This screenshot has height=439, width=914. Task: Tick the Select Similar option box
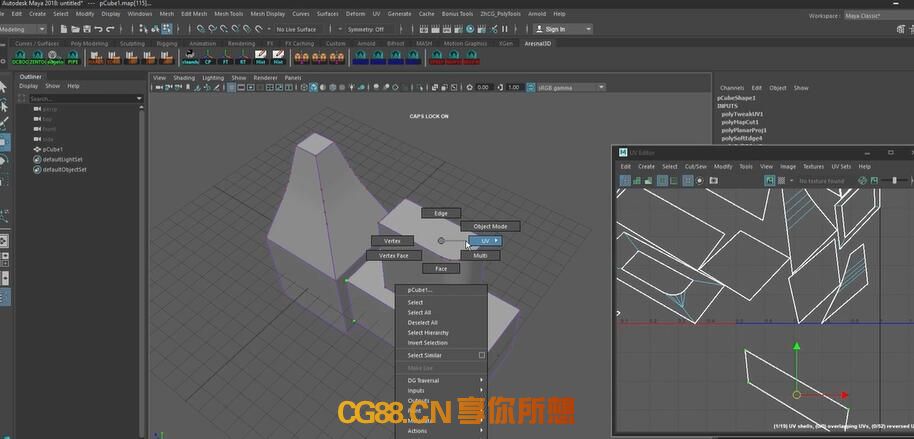[x=482, y=355]
